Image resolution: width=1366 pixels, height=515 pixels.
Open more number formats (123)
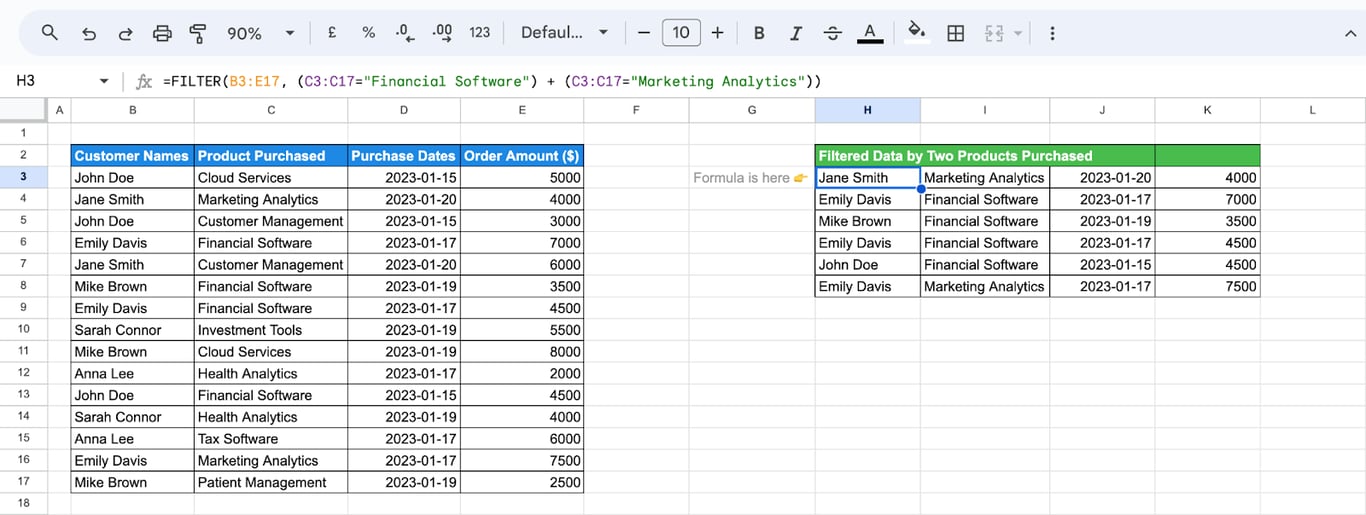(x=480, y=32)
